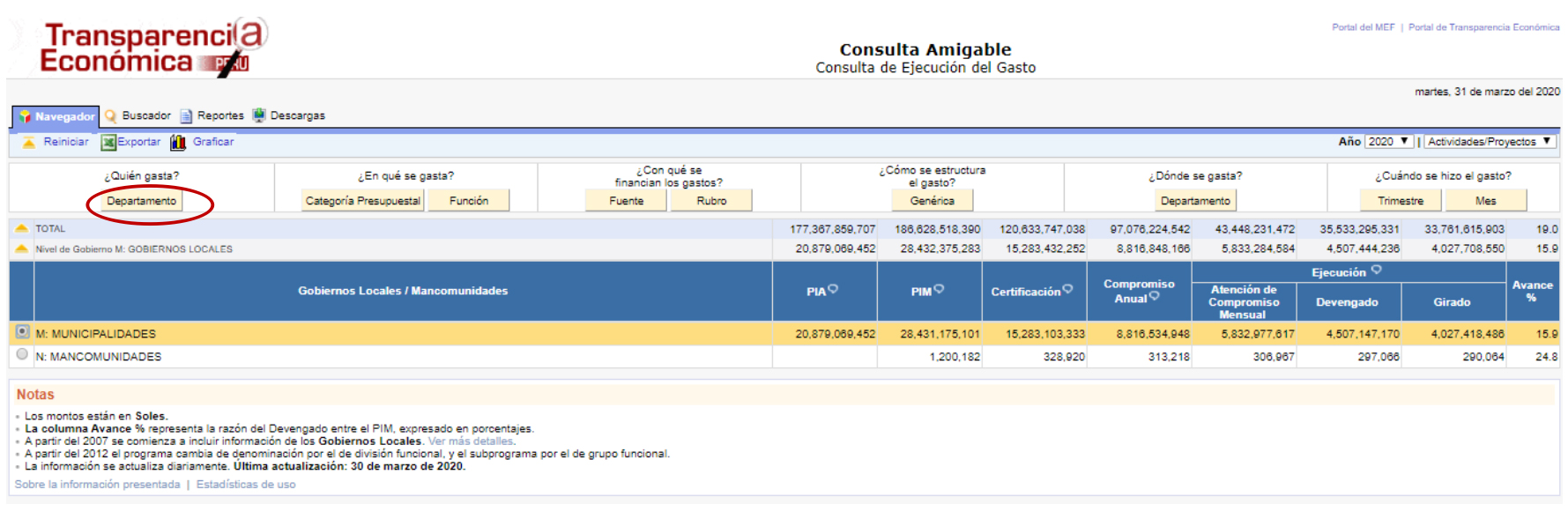Collapse the Nivel de Gobierno row arrow

[22, 248]
